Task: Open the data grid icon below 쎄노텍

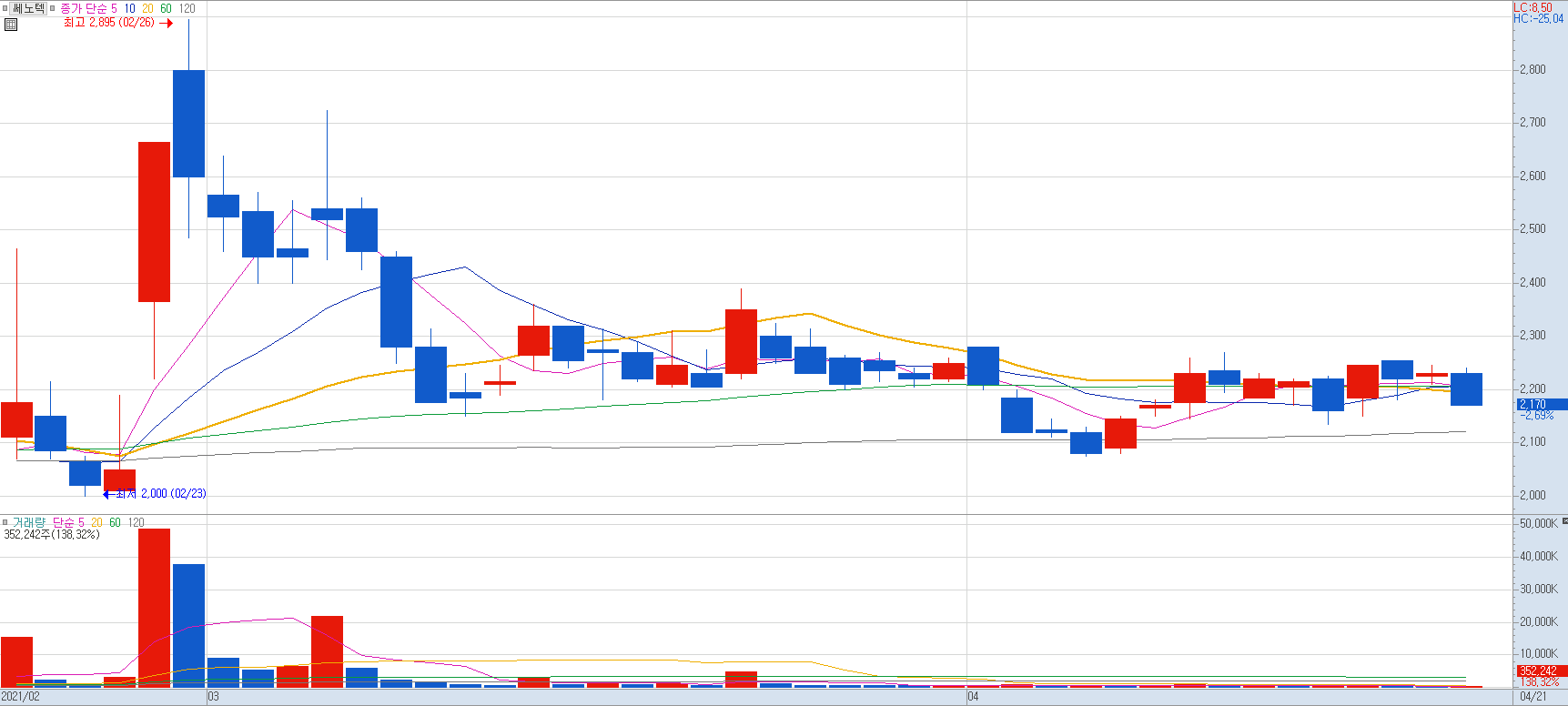Action: [11, 25]
